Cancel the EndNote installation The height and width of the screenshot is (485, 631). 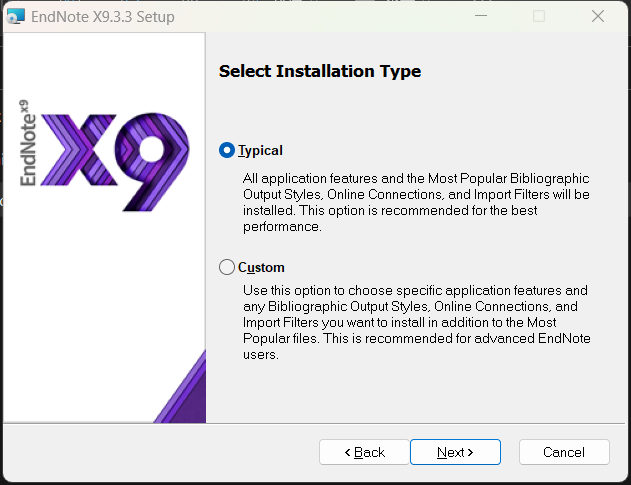click(x=564, y=452)
